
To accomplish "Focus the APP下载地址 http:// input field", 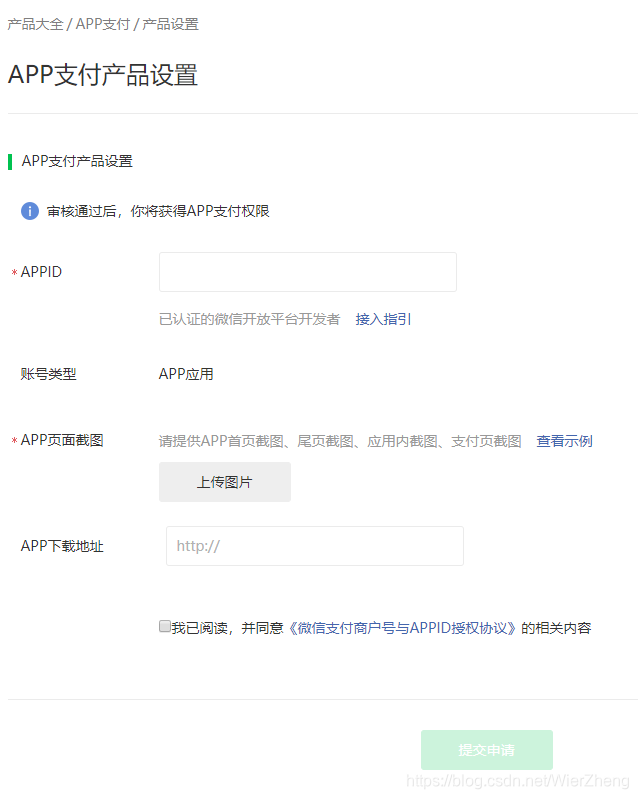I will [315, 546].
